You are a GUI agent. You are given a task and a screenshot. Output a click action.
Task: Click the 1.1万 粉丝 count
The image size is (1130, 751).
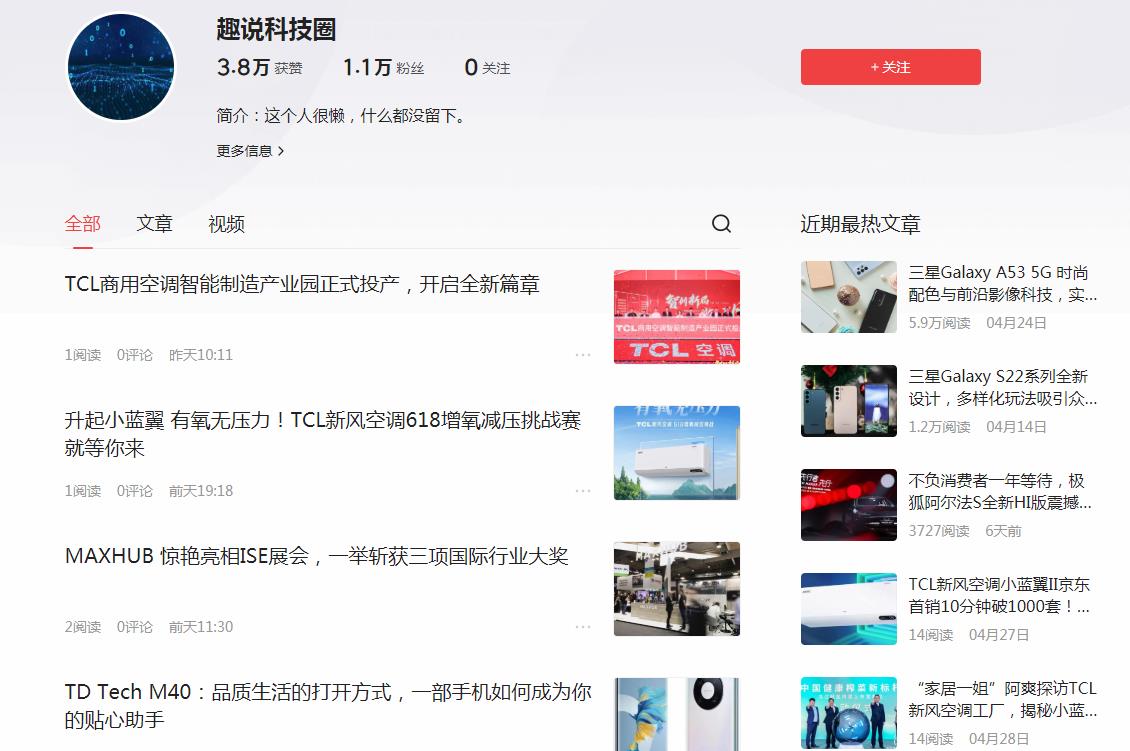click(x=383, y=67)
